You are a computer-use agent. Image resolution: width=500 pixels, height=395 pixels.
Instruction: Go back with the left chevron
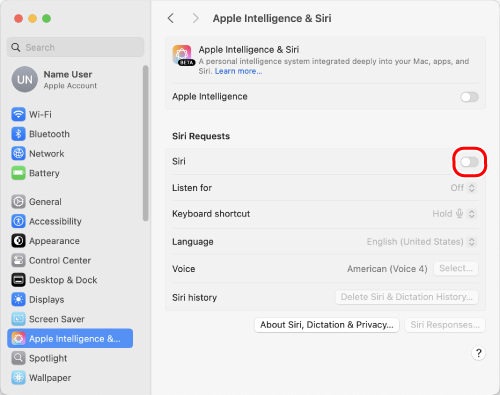[x=171, y=18]
